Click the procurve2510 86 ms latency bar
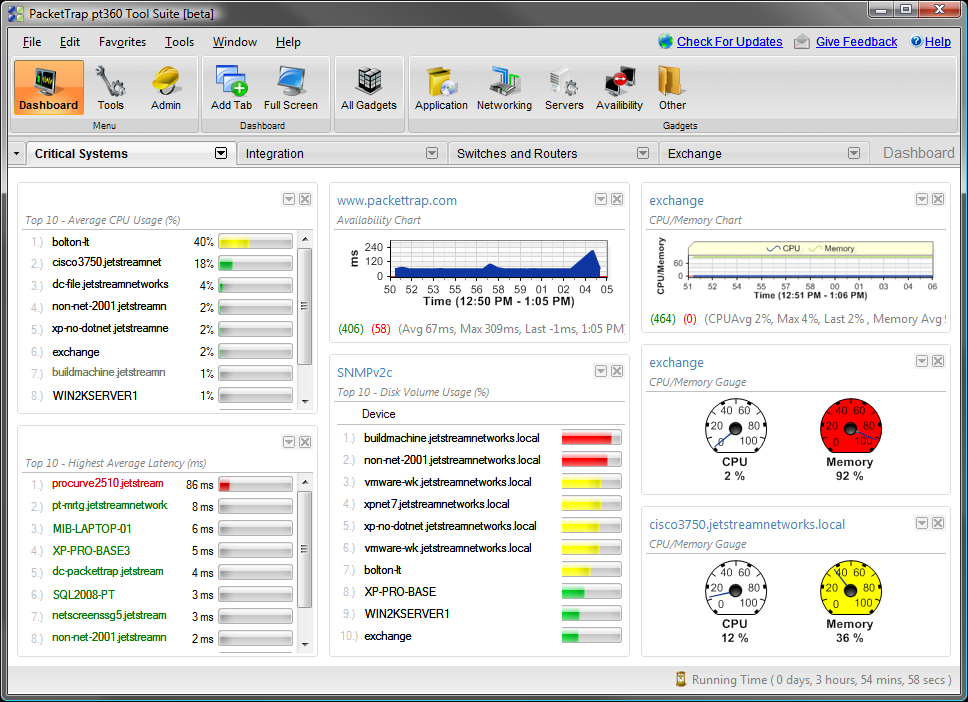The image size is (968, 702). click(x=256, y=485)
